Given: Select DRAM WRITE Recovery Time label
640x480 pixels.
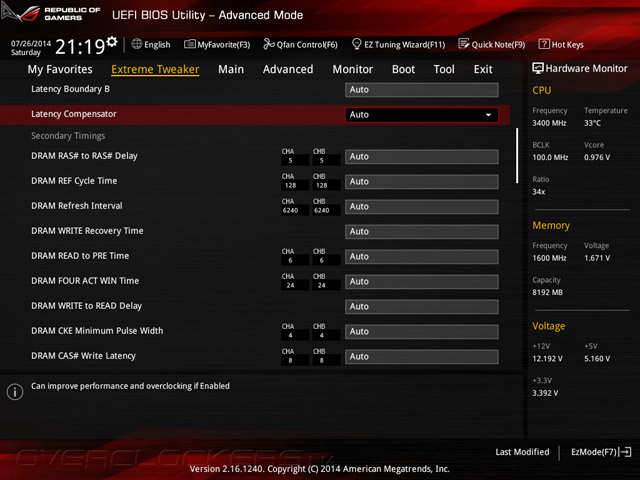Looking at the screenshot, I should (87, 231).
